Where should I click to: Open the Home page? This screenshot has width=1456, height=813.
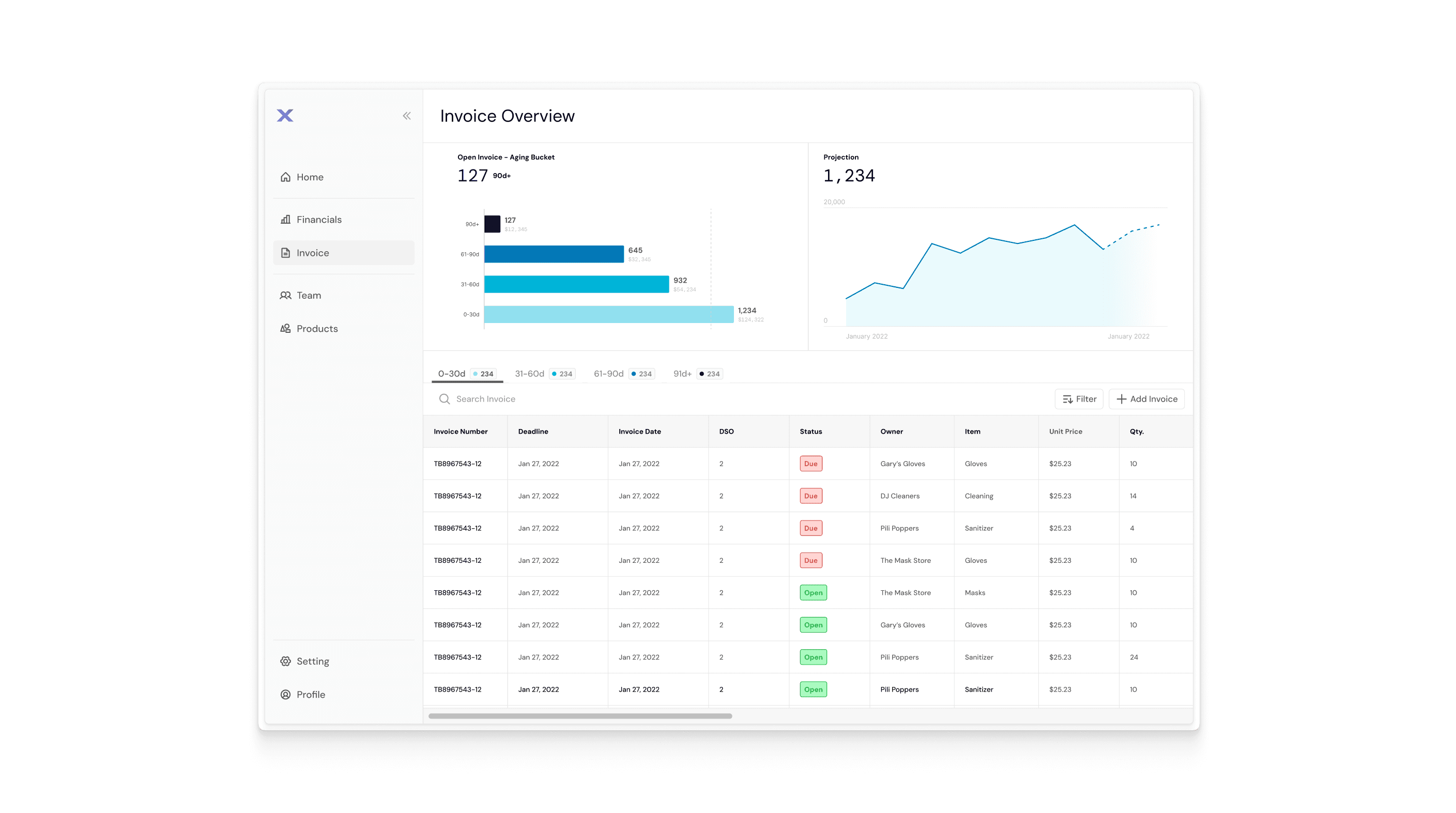[x=344, y=177]
